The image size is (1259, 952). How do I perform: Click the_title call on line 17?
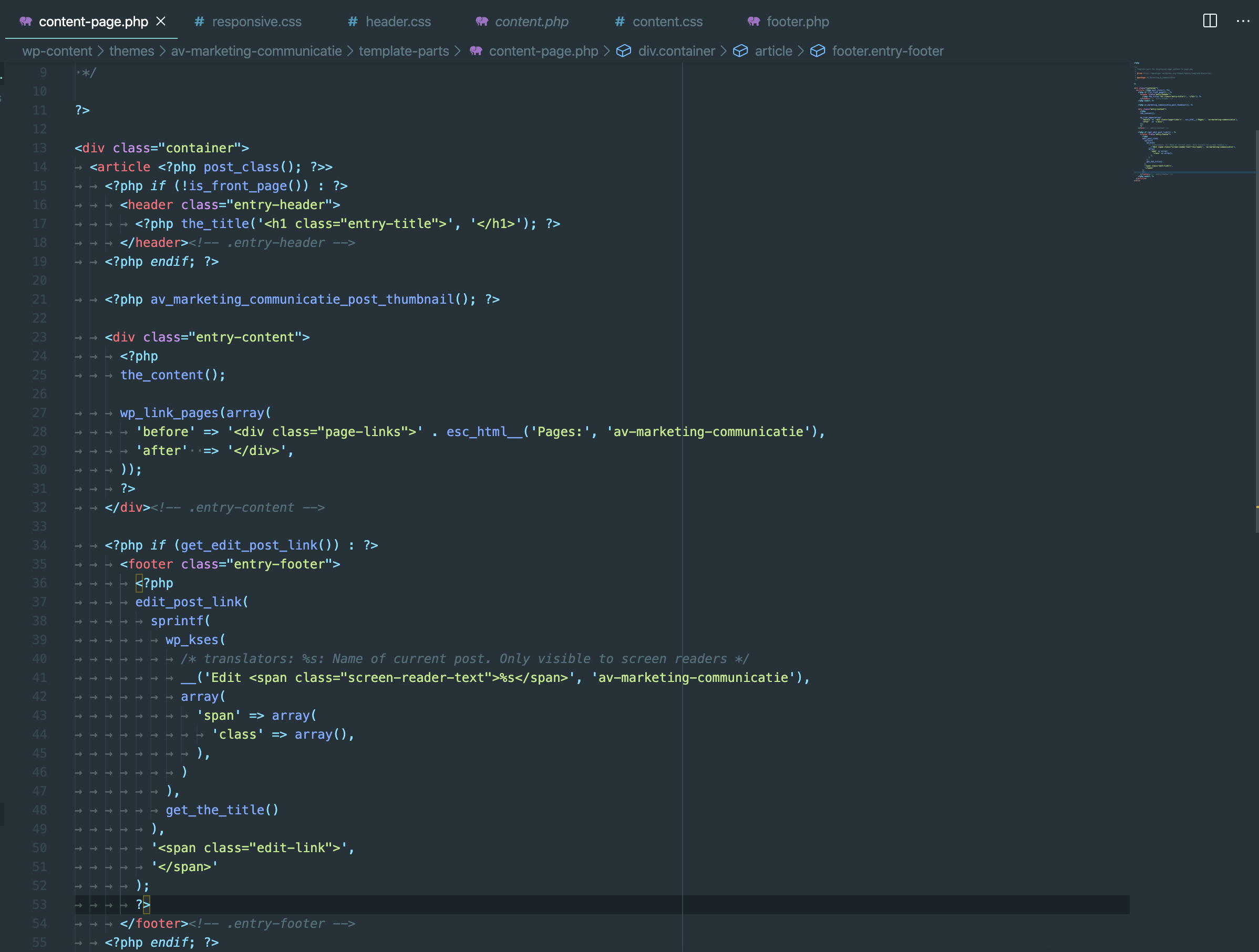pyautogui.click(x=214, y=224)
